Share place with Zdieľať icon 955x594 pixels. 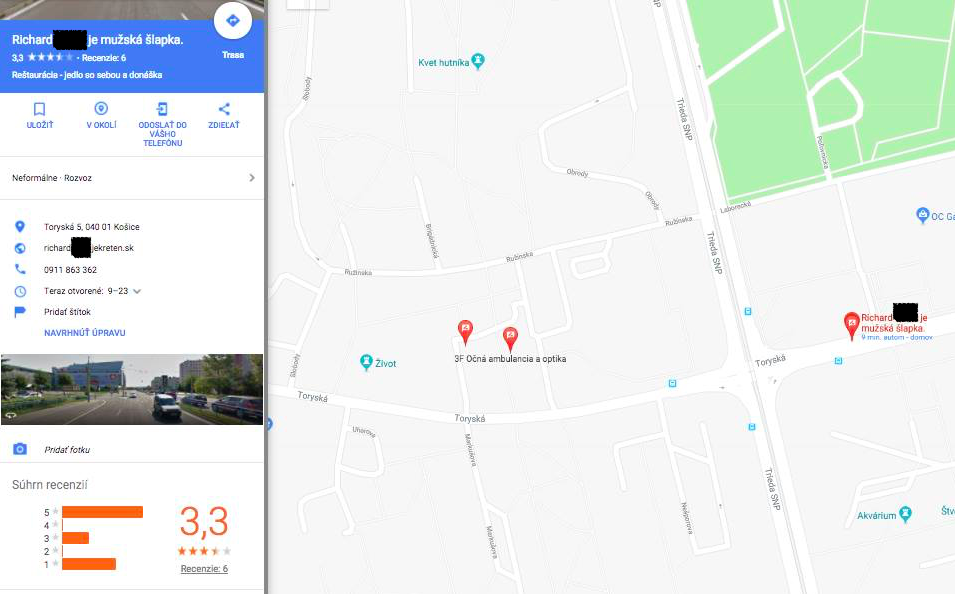click(224, 109)
